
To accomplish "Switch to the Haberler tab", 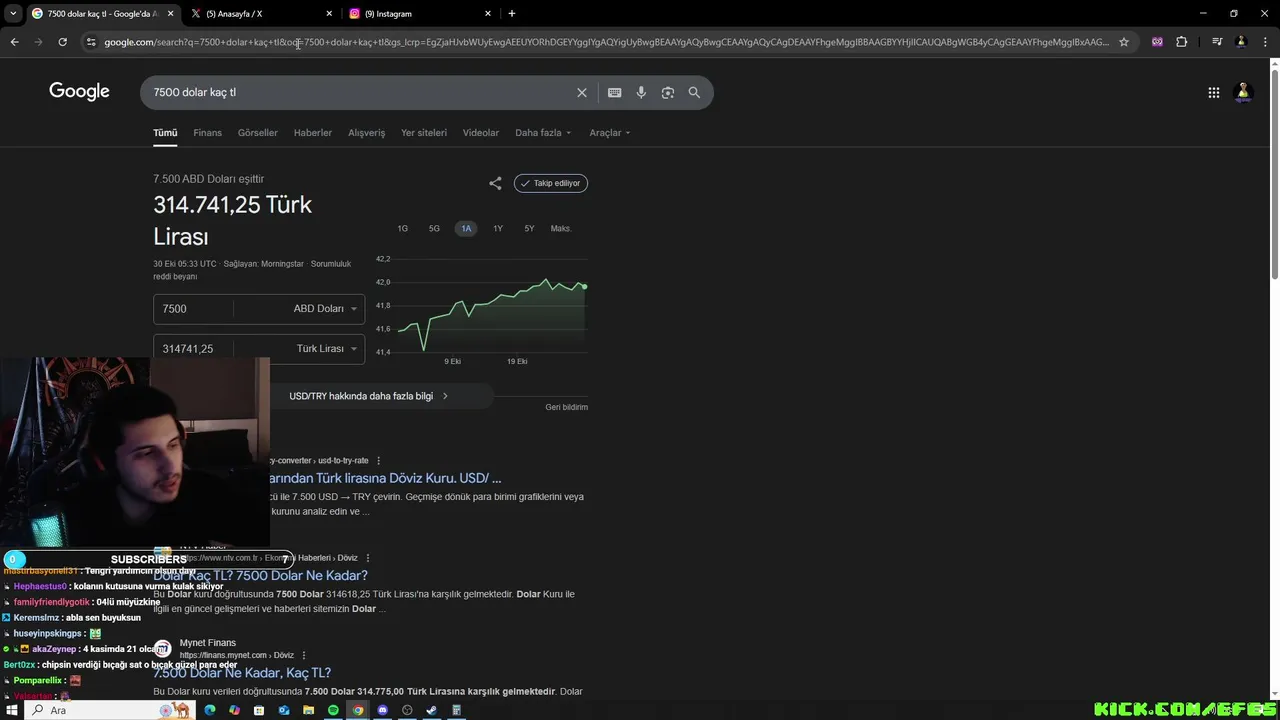I will (x=313, y=132).
